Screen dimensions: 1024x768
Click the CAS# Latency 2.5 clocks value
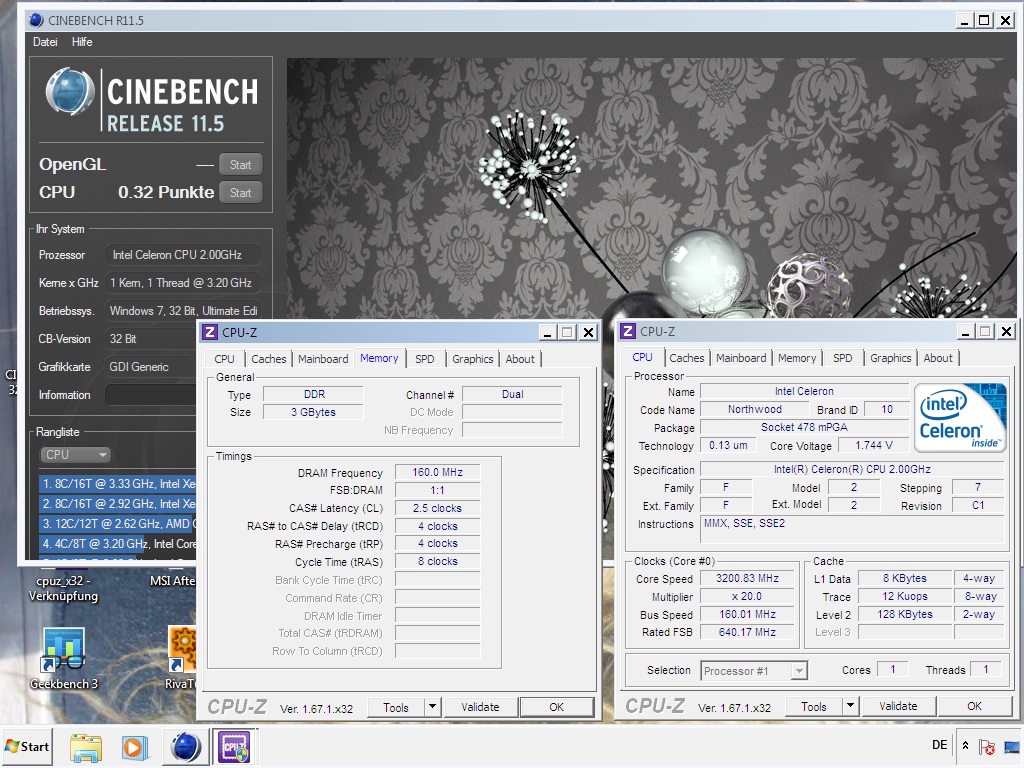(x=438, y=508)
